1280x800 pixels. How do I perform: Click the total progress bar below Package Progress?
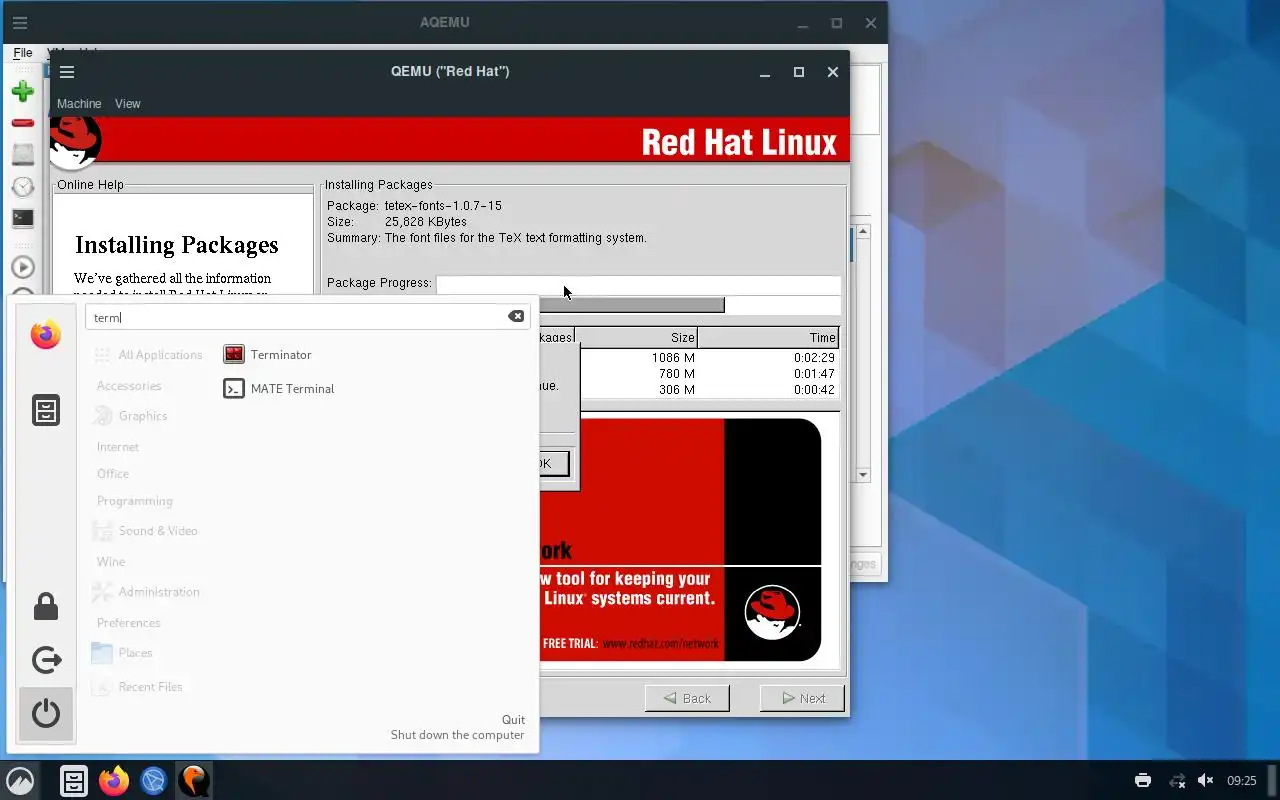690,305
